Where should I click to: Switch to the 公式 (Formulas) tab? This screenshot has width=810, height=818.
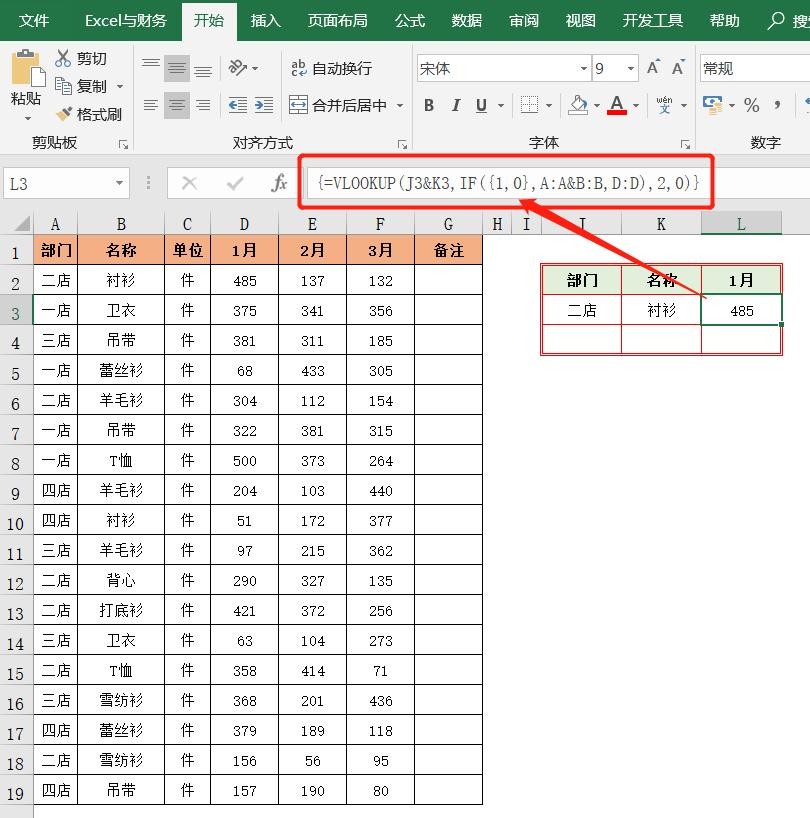pos(410,20)
